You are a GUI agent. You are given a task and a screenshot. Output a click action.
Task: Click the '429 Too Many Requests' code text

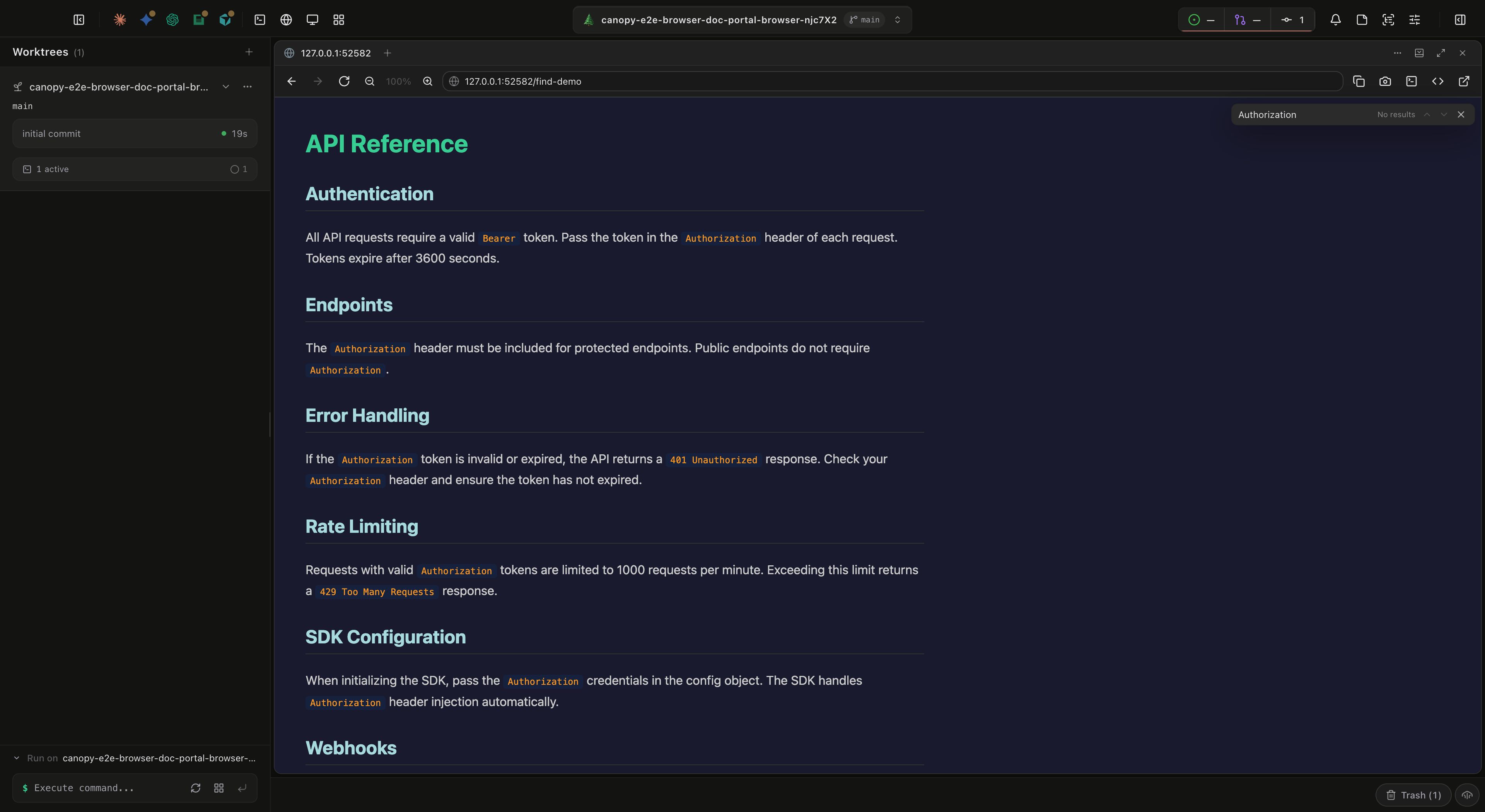(x=376, y=592)
